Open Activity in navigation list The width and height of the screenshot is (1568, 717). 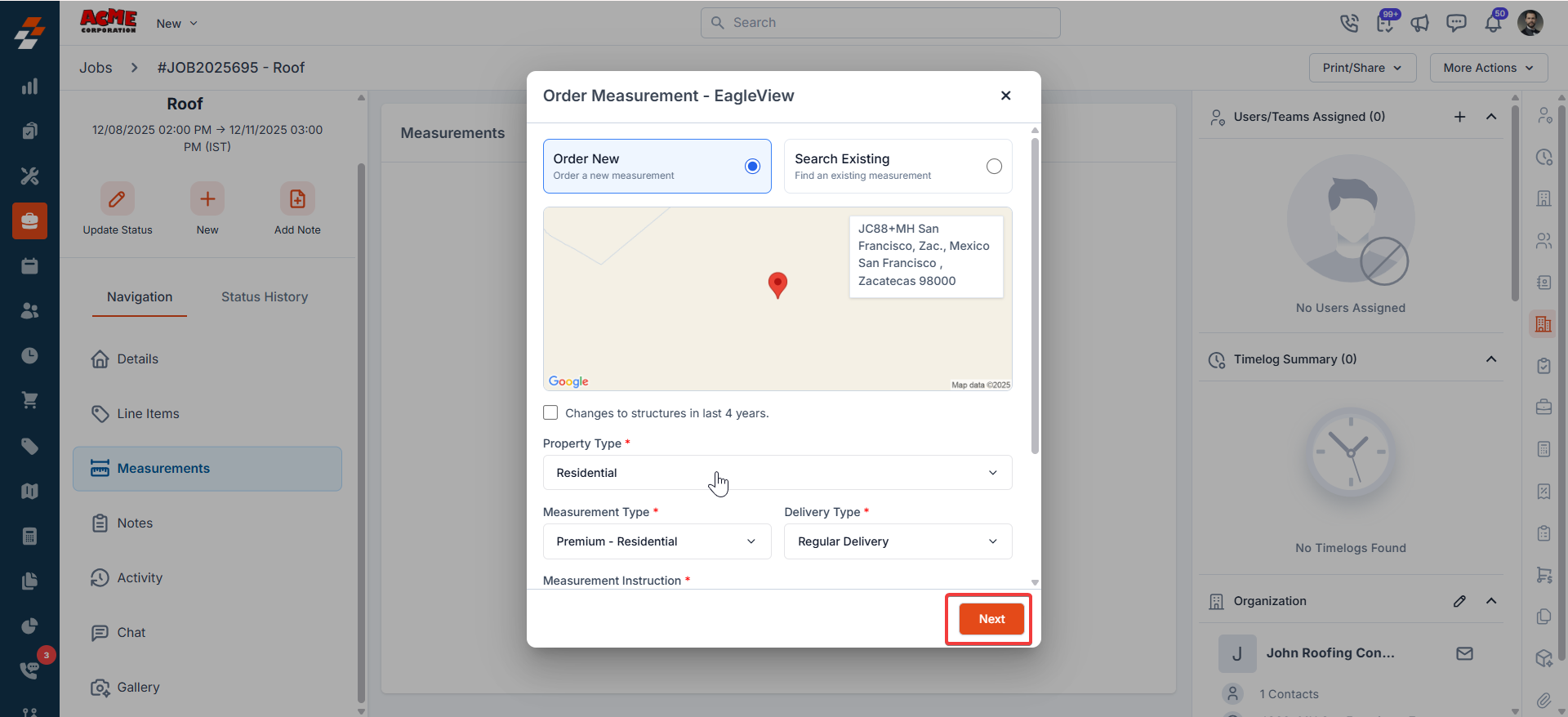[x=207, y=578]
